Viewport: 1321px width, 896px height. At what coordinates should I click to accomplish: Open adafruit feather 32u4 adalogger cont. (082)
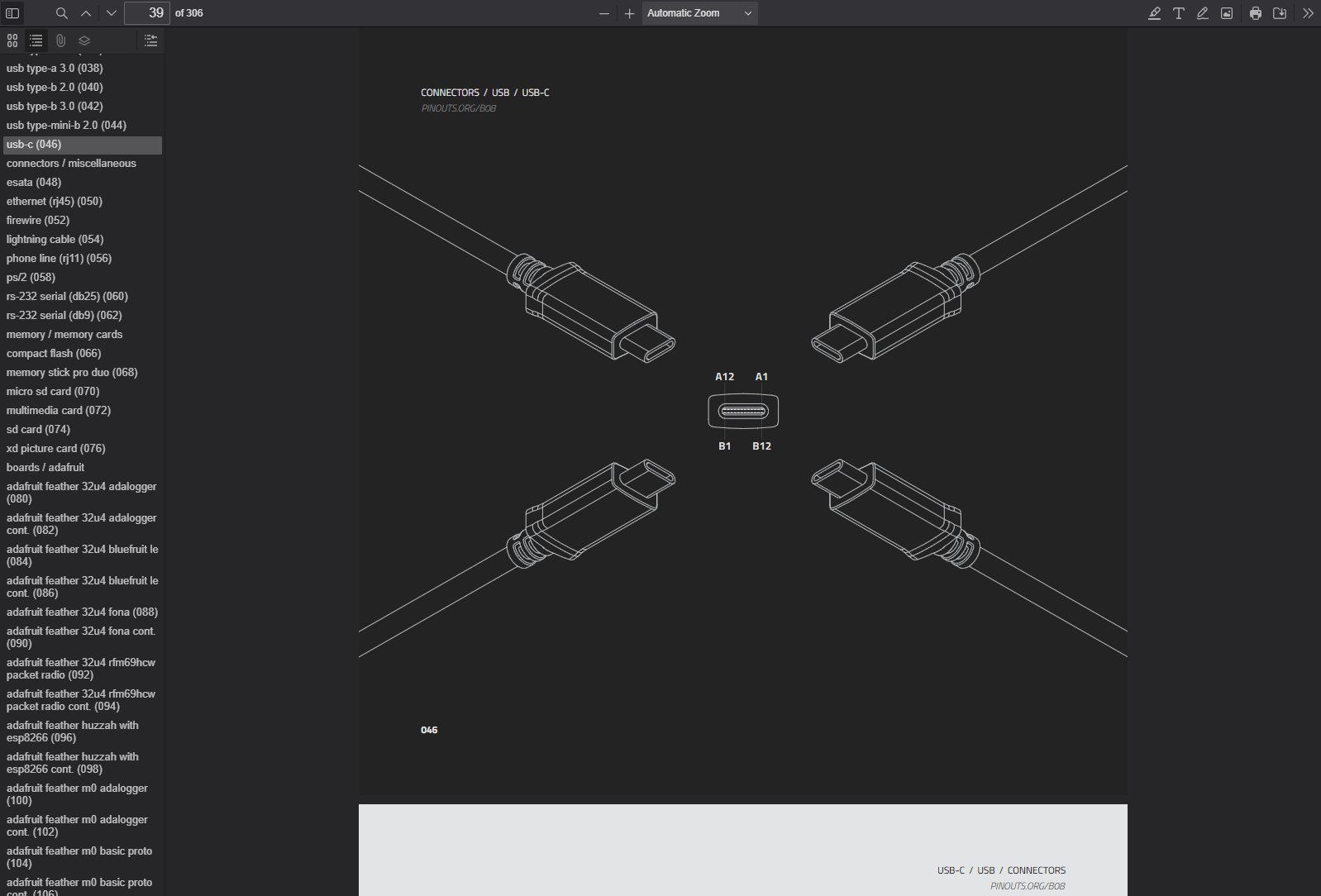pos(82,524)
